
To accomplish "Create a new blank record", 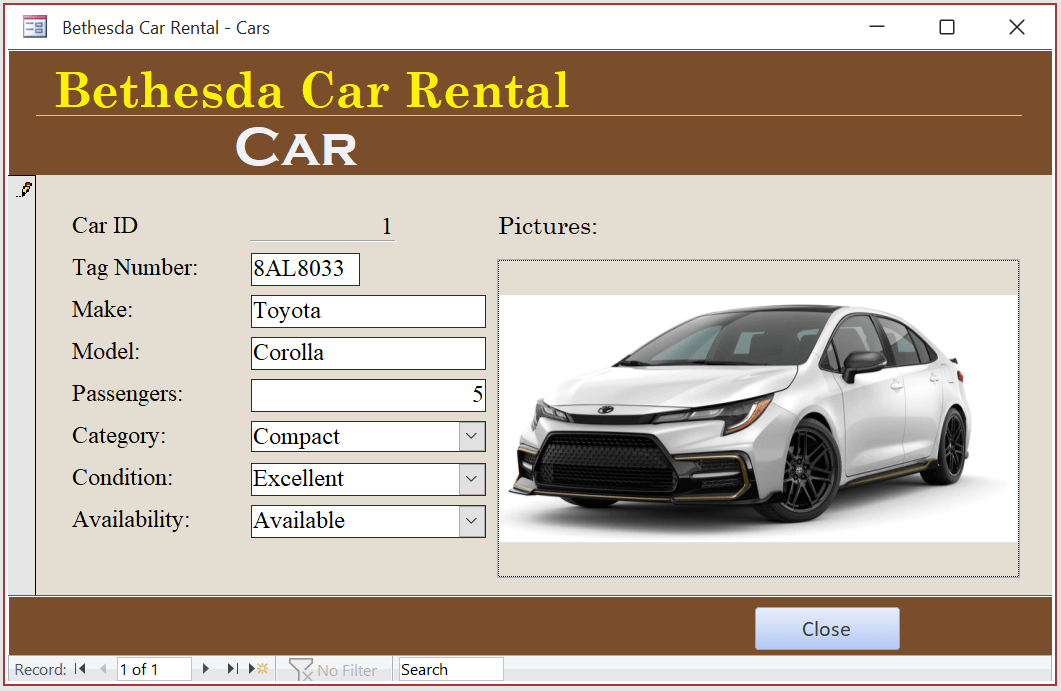I will 254,669.
